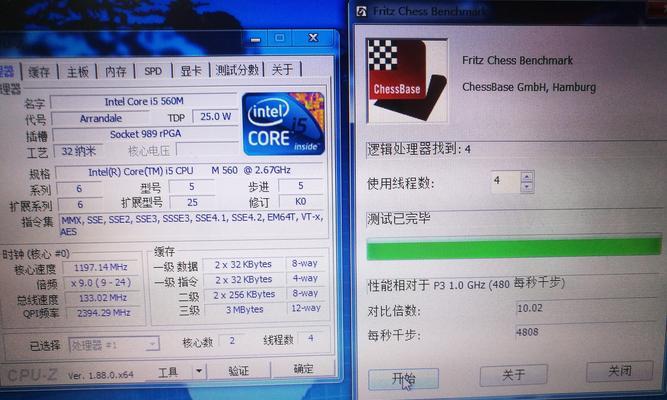Click the 修订 value K0
The height and width of the screenshot is (400, 667).
(x=300, y=201)
